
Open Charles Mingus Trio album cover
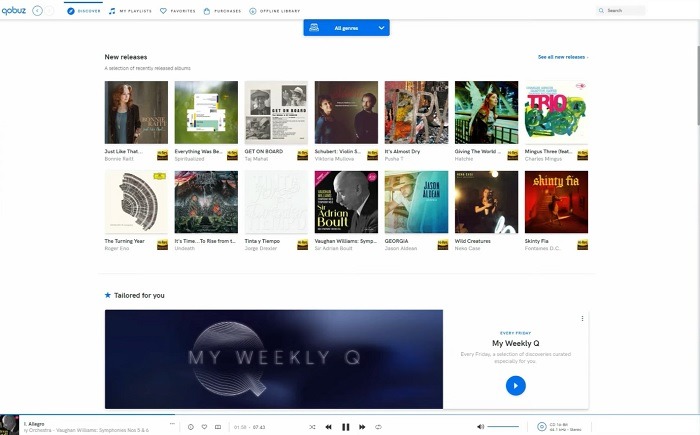tap(556, 112)
